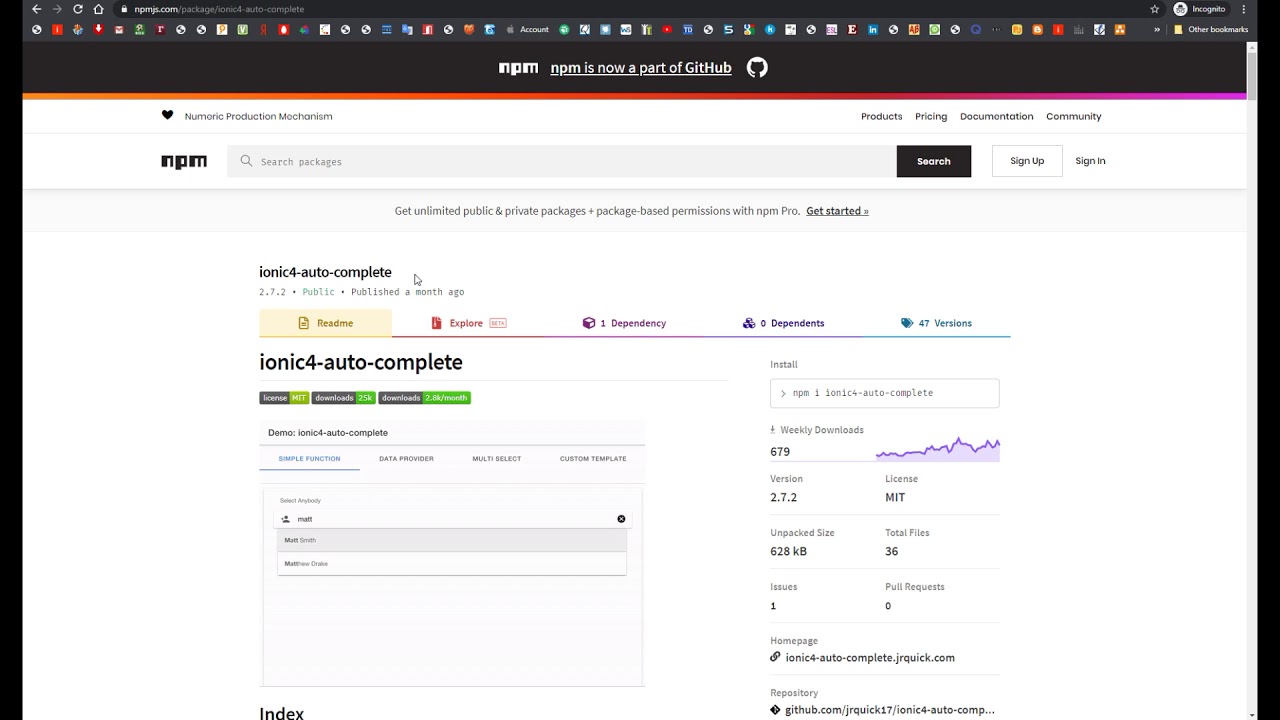Click the demo GIF preview image
The width and height of the screenshot is (1280, 720).
[452, 554]
